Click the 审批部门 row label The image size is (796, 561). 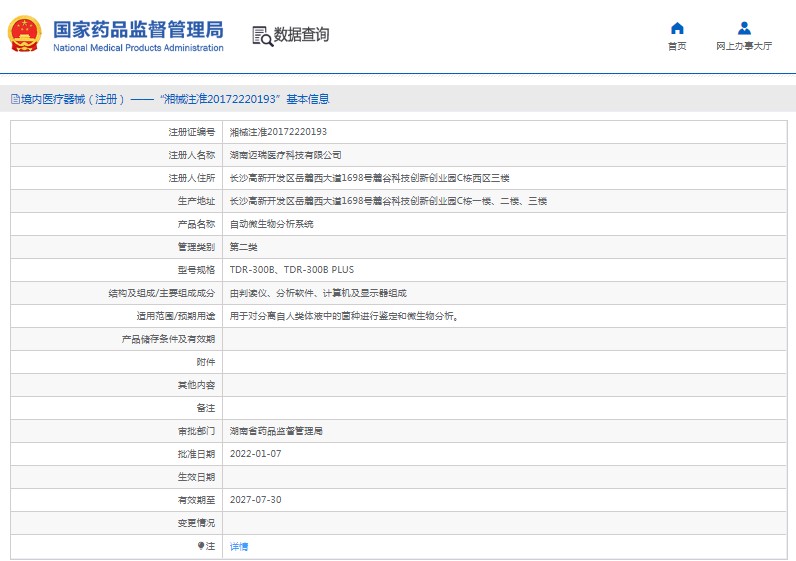pyautogui.click(x=196, y=431)
